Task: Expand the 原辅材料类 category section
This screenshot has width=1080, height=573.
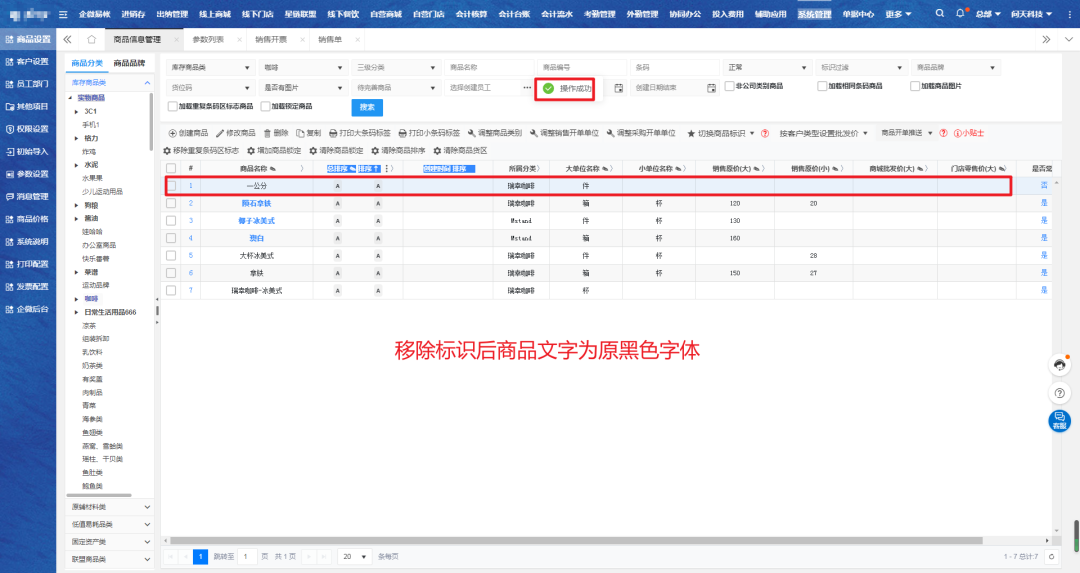Action: (x=109, y=508)
